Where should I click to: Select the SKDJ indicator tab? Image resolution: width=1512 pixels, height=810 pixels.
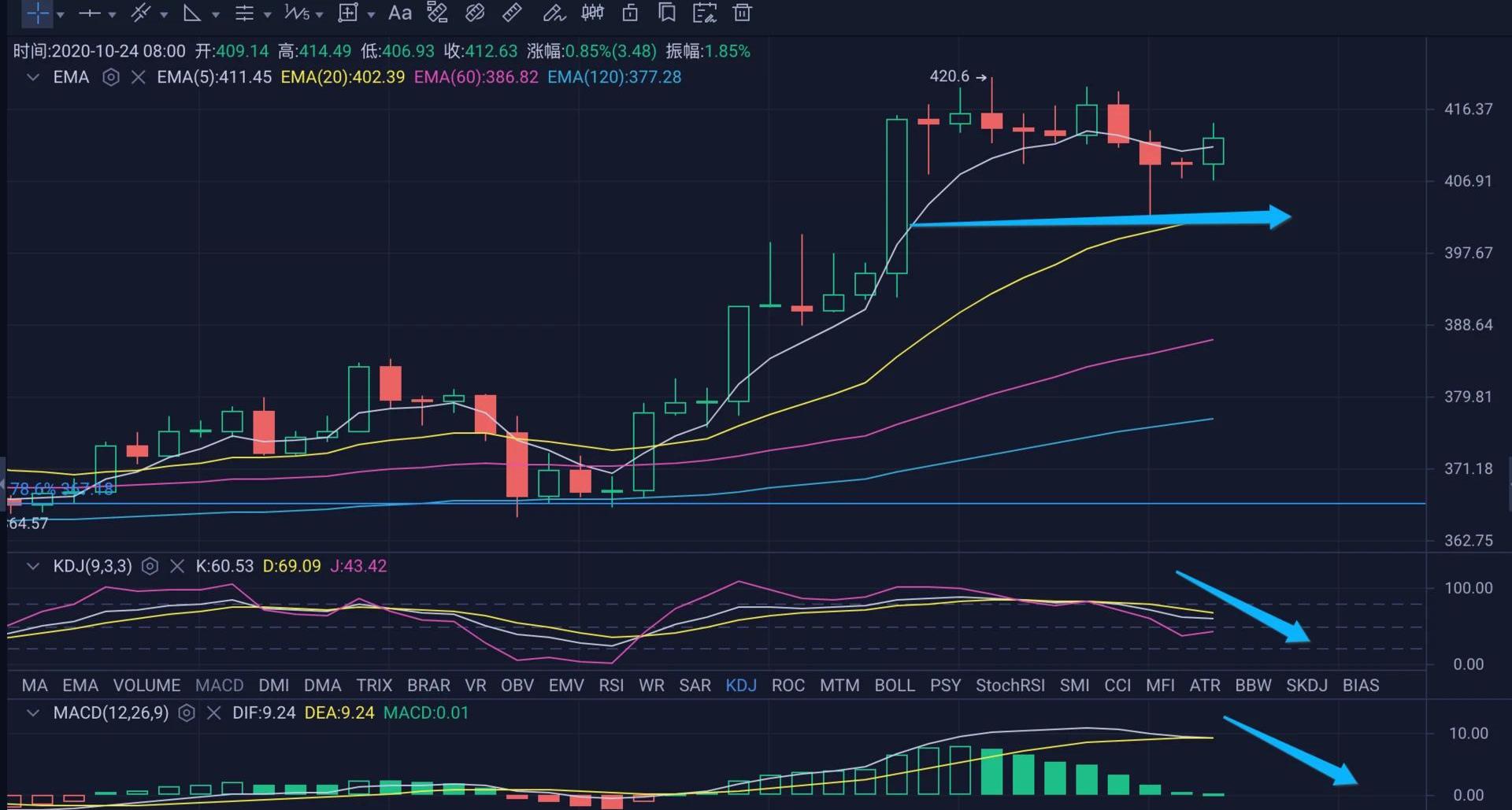pos(1307,686)
